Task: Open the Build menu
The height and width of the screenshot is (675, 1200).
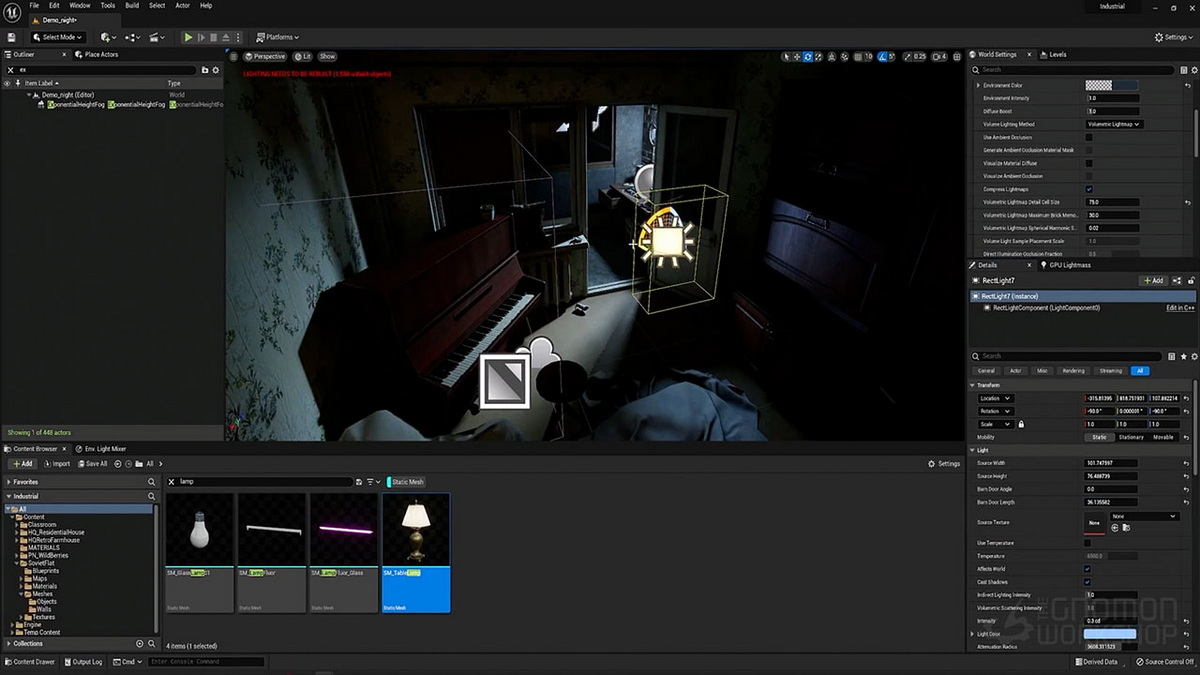Action: click(x=132, y=6)
